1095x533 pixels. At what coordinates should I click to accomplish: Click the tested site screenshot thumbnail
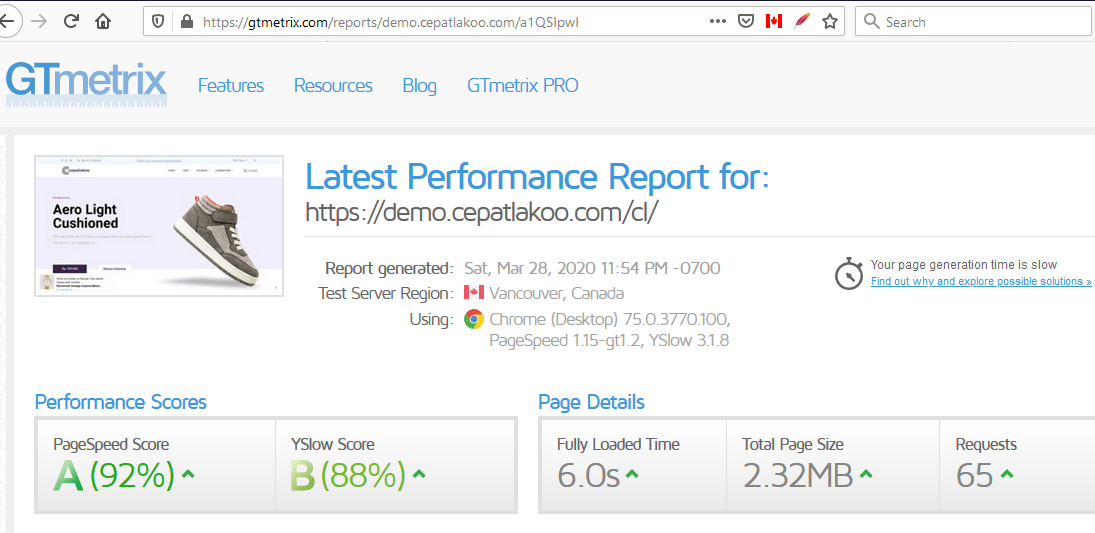click(x=159, y=226)
